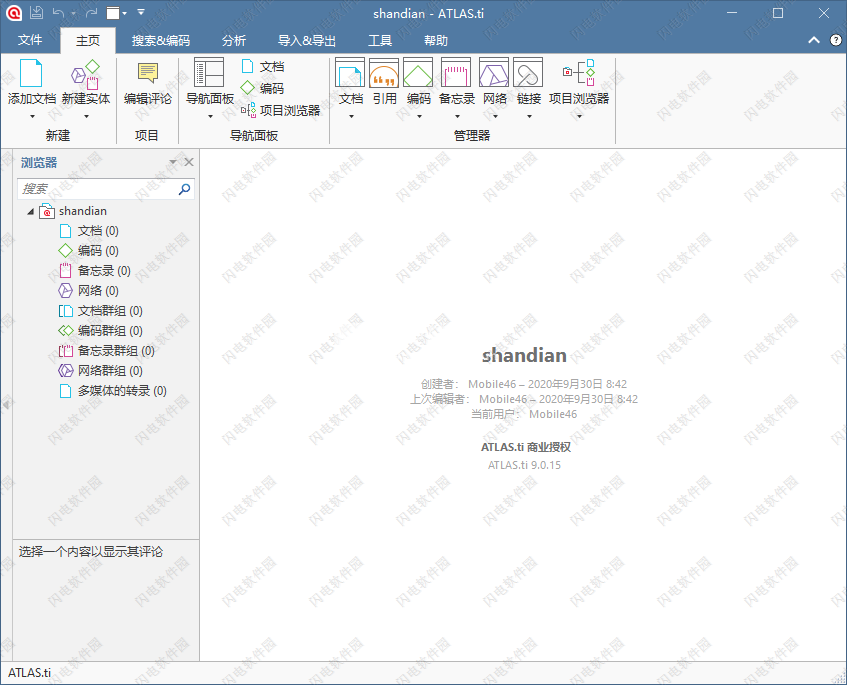
Task: Open the 文件 menu tab
Action: pos(30,41)
